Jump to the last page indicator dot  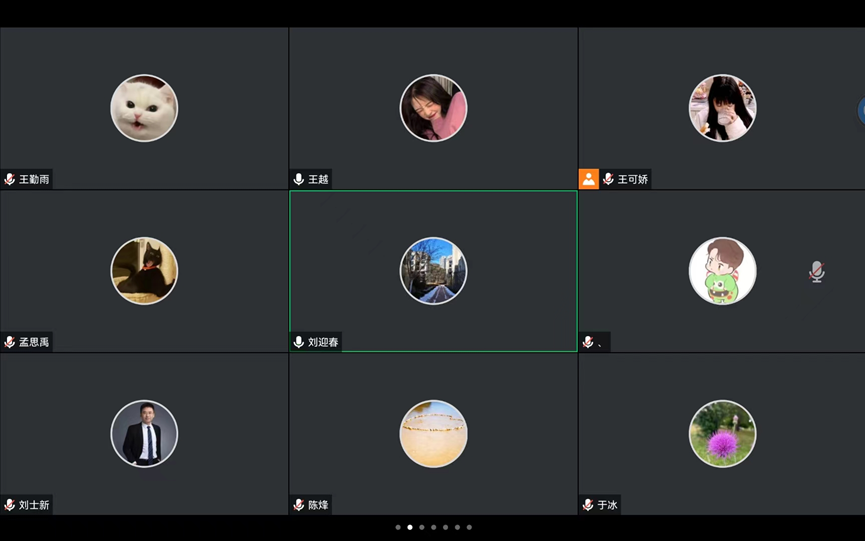tap(469, 527)
